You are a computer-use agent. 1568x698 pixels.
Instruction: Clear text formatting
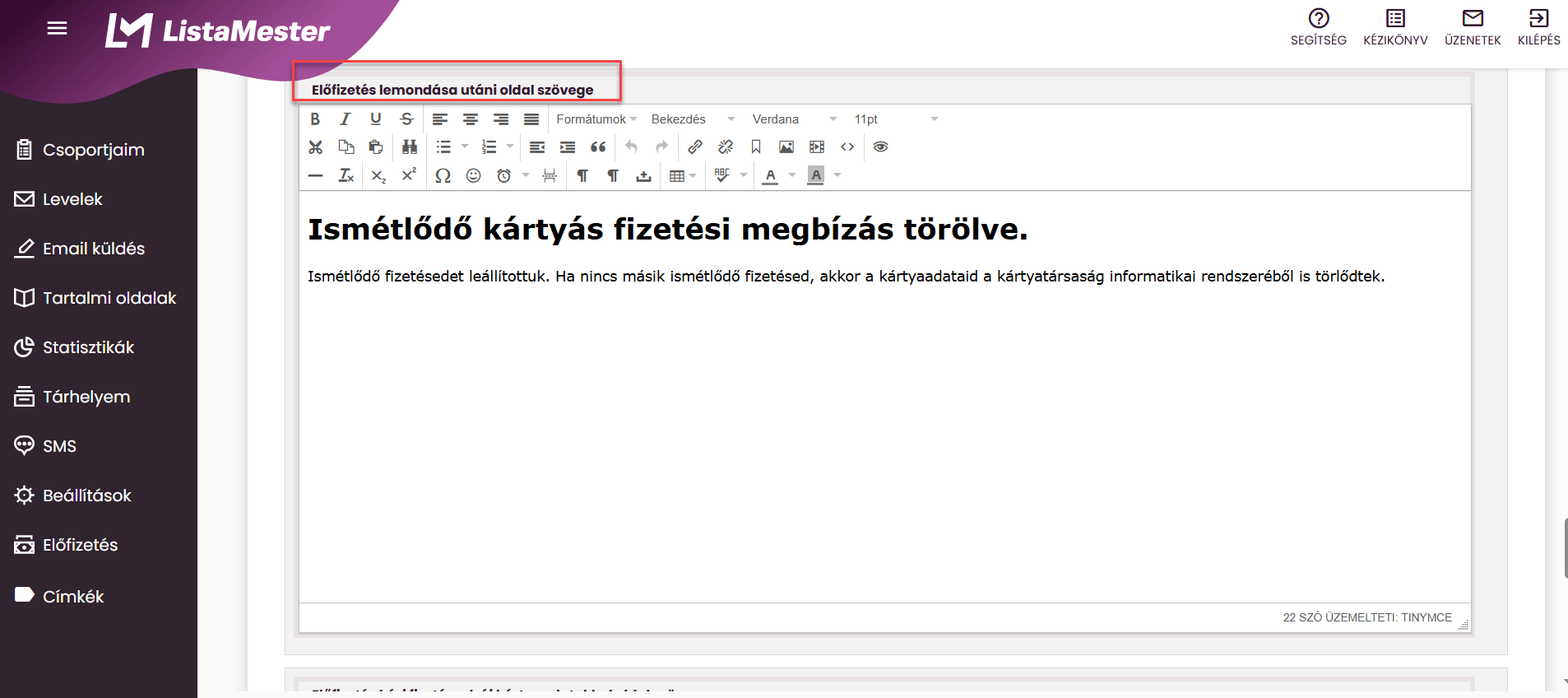[346, 175]
